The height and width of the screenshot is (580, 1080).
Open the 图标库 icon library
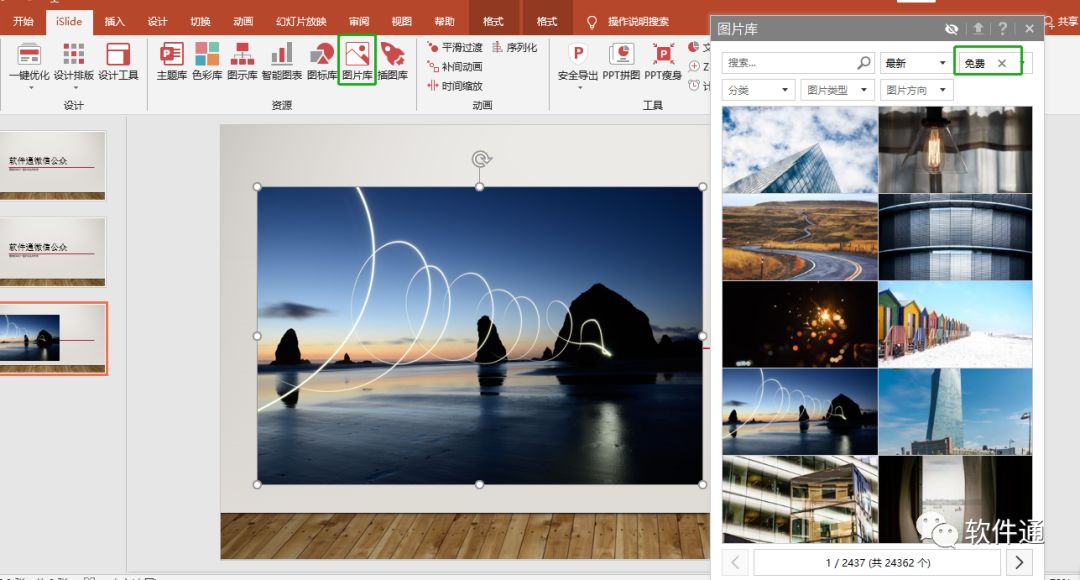[x=321, y=60]
